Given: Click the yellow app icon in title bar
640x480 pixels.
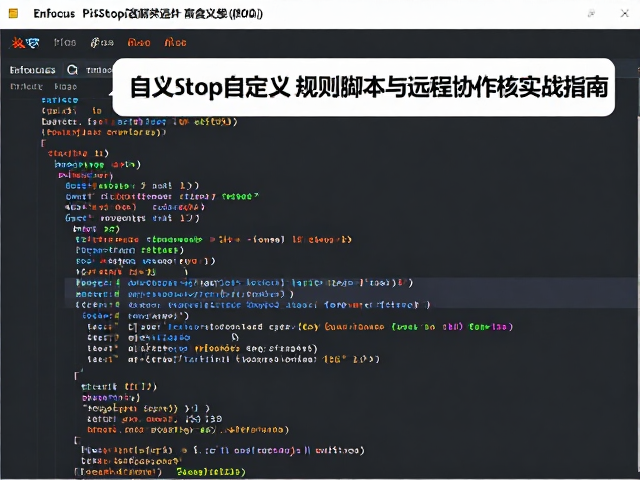Looking at the screenshot, I should click(x=13, y=13).
